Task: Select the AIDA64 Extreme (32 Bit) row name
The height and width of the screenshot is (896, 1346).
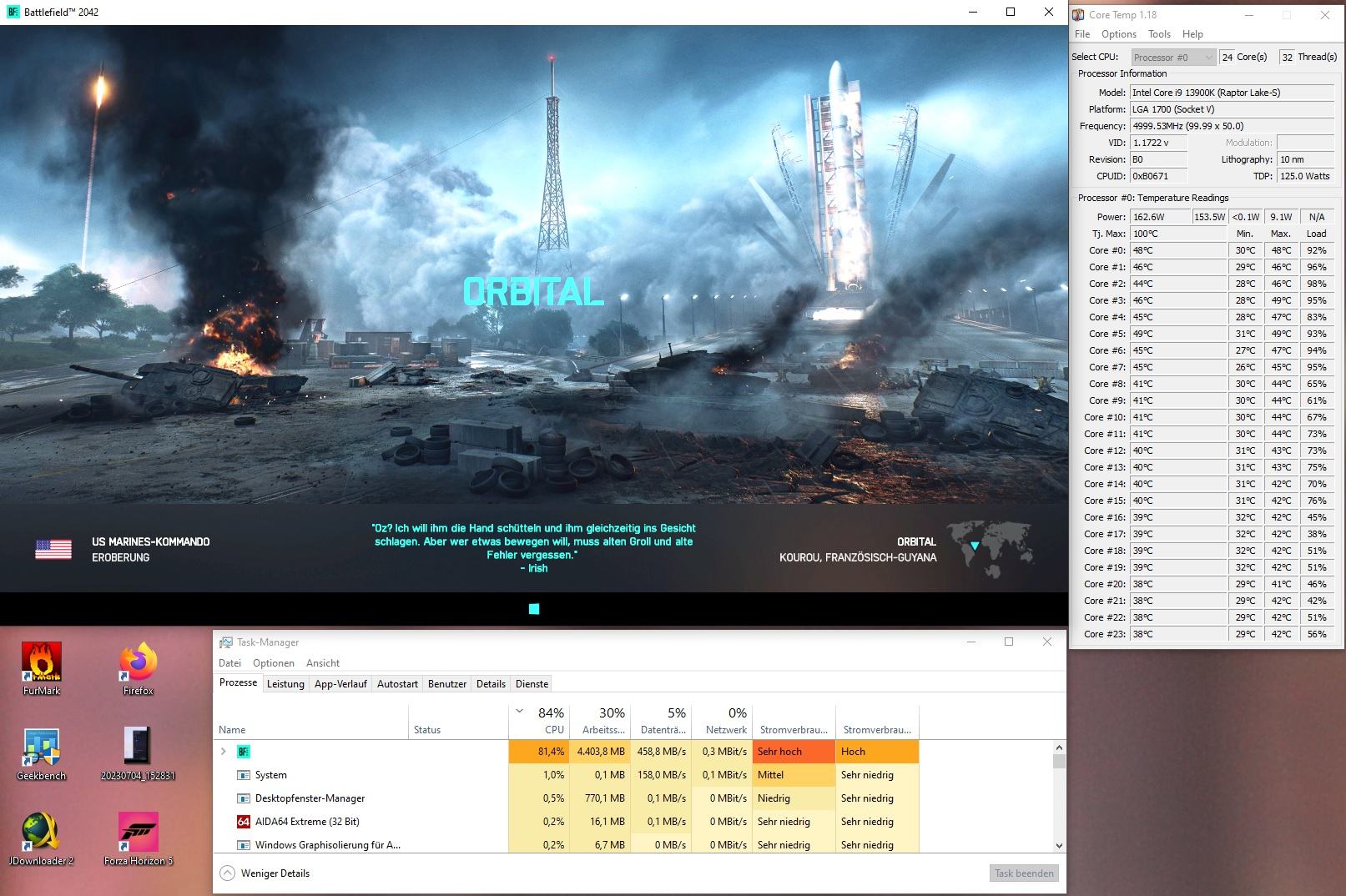Action: click(x=307, y=822)
